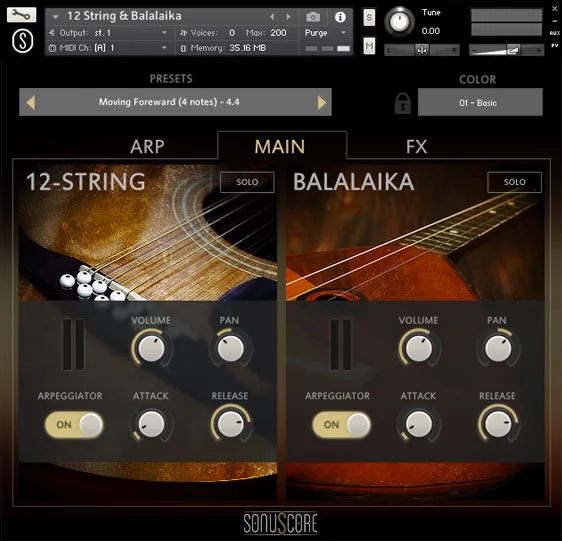
Task: Click the Sonuscore S logo icon
Action: point(23,41)
